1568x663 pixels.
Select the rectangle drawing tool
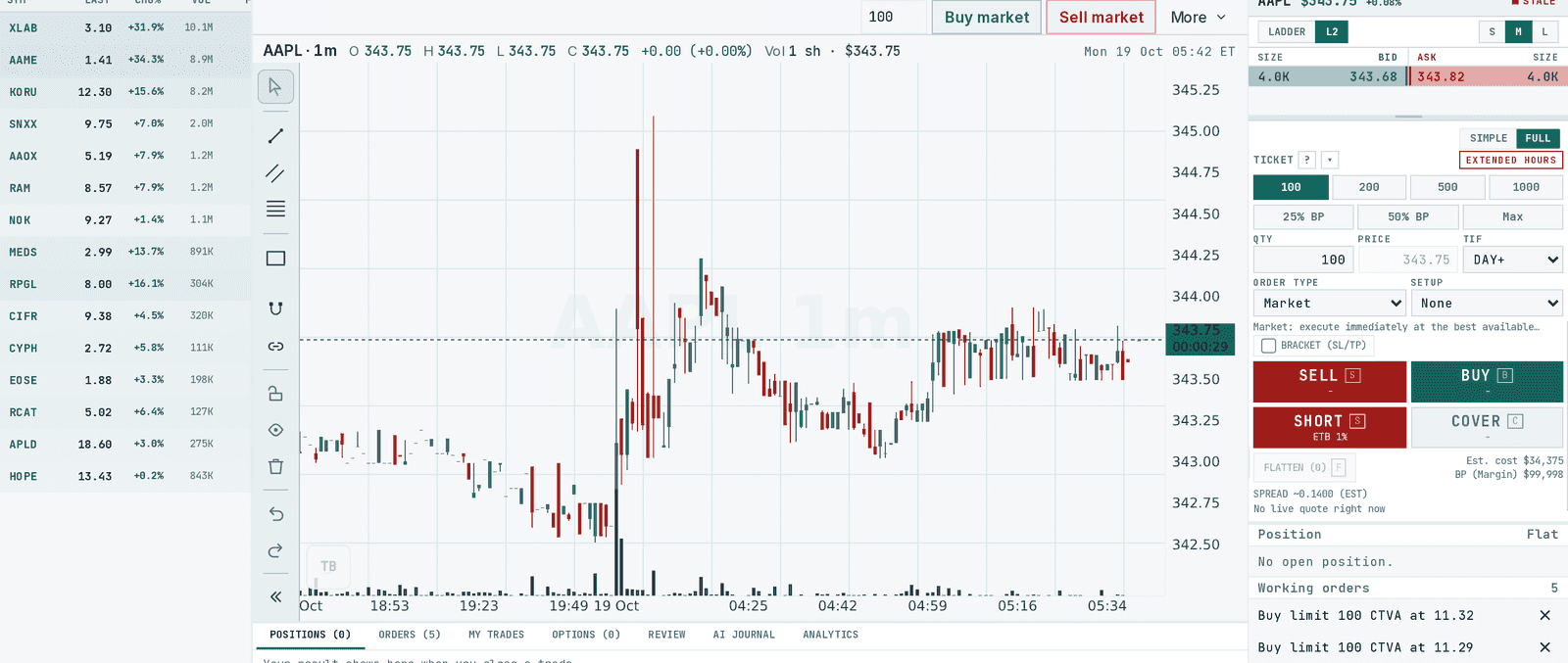coord(275,259)
